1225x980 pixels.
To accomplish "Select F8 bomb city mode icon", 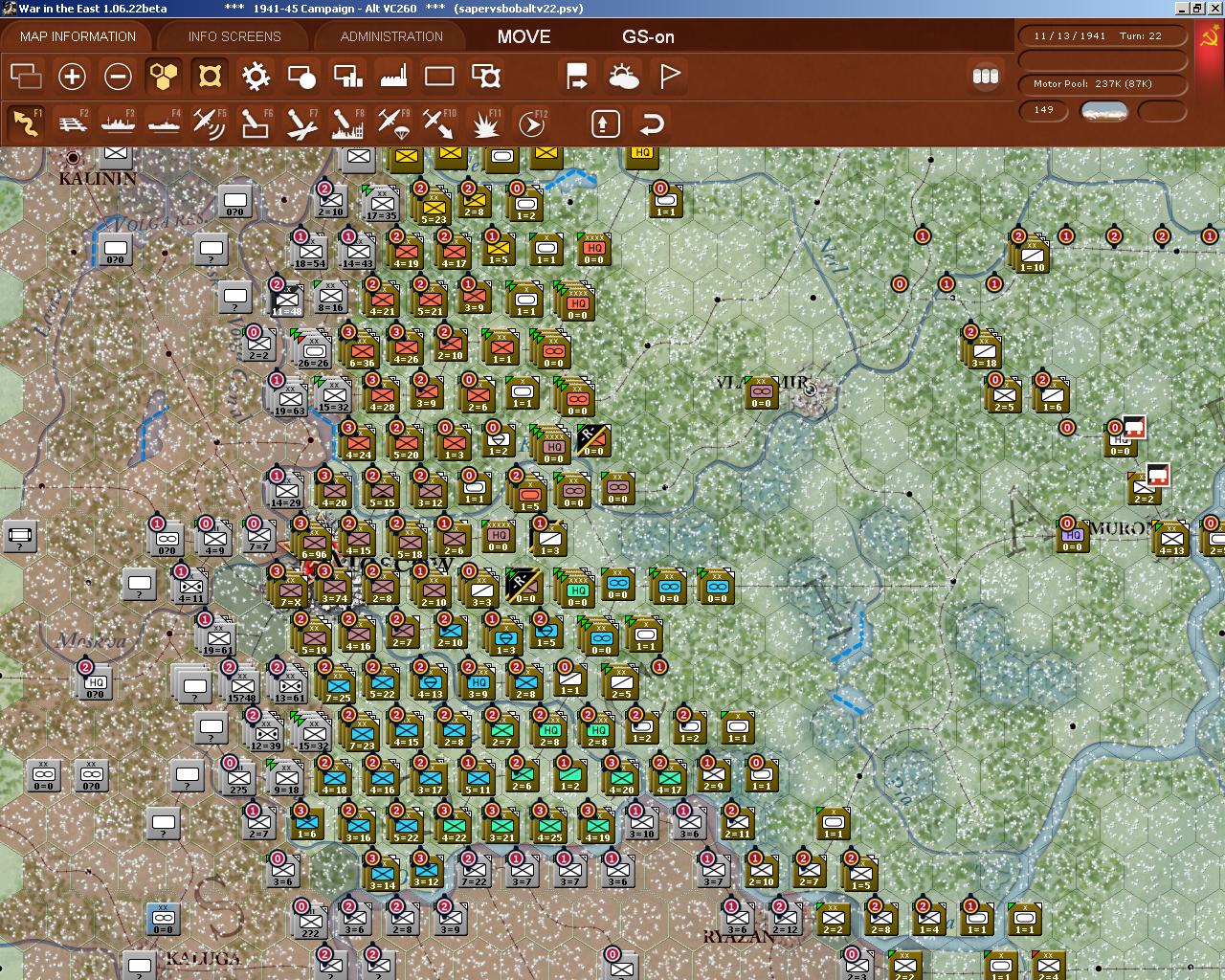I will click(x=347, y=123).
